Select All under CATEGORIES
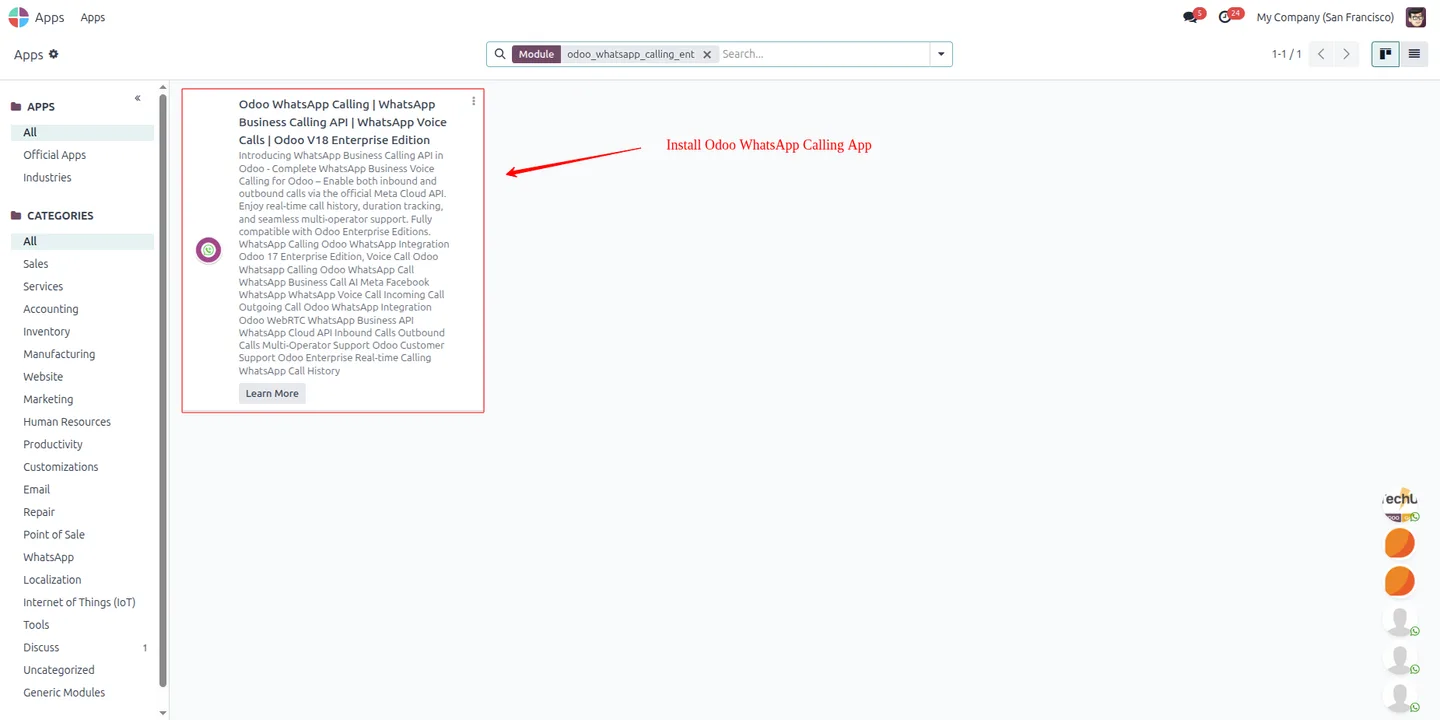The height and width of the screenshot is (720, 1440). 82,241
